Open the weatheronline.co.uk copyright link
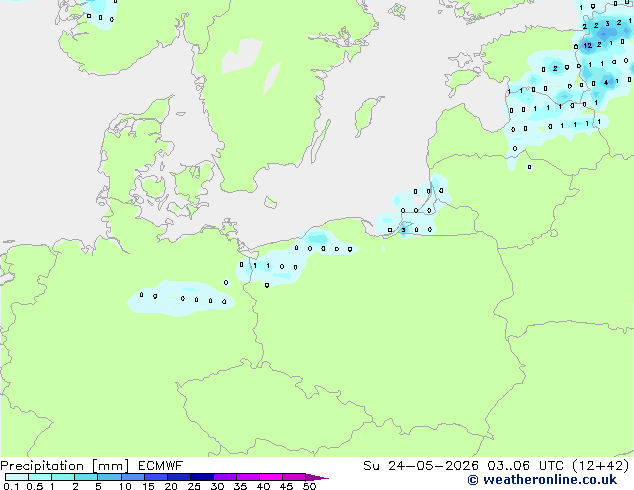Screen dimensions: 634x490 click(x=542, y=480)
